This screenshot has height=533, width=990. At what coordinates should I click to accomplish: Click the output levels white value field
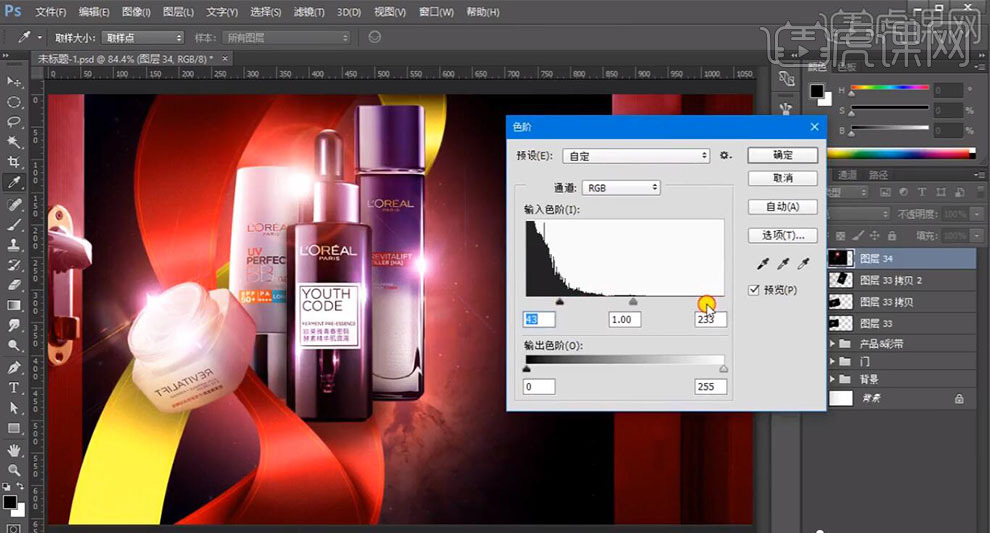tap(710, 386)
